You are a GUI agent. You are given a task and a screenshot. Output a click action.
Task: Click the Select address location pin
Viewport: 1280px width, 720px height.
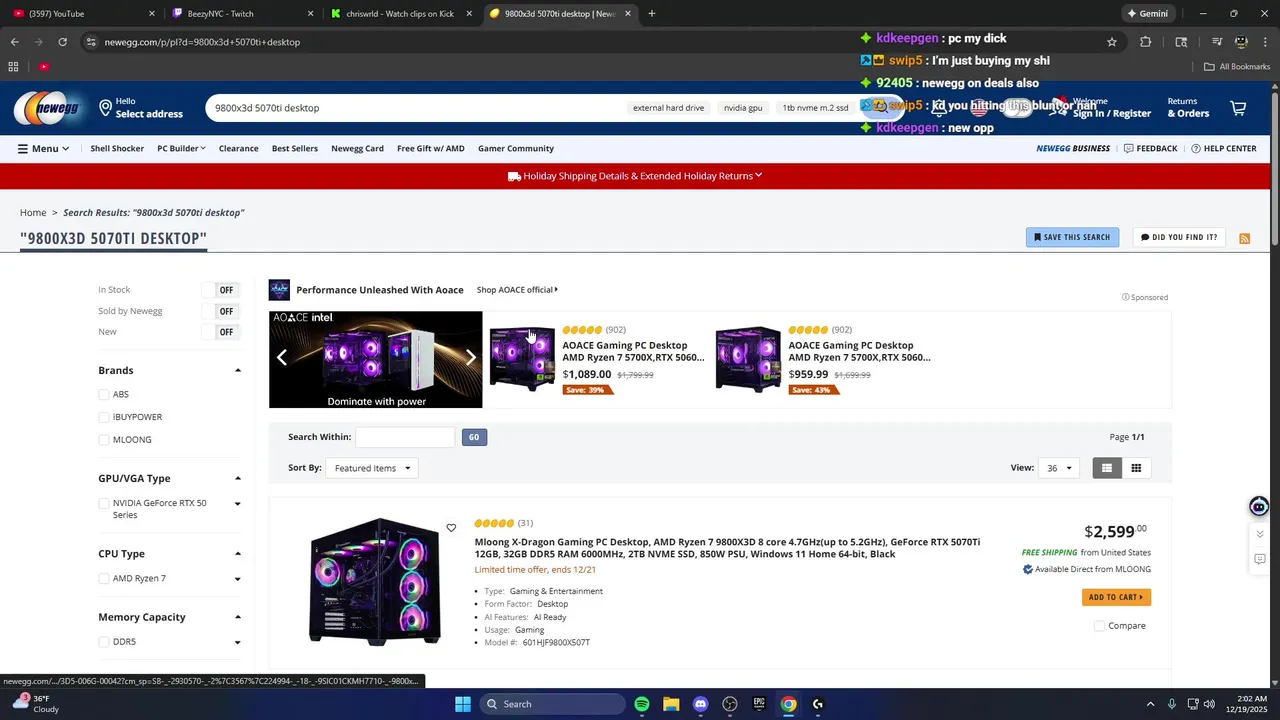(x=105, y=108)
